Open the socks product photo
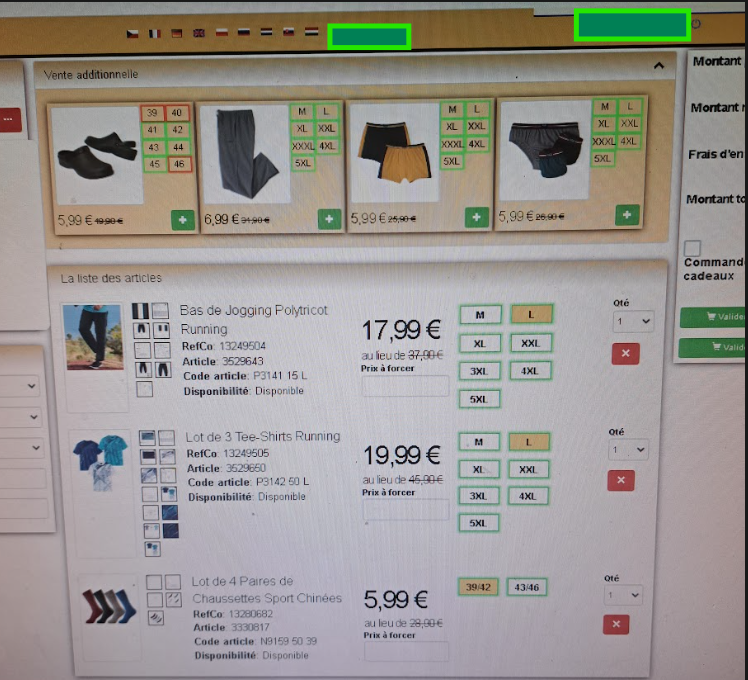The height and width of the screenshot is (680, 748). click(109, 605)
